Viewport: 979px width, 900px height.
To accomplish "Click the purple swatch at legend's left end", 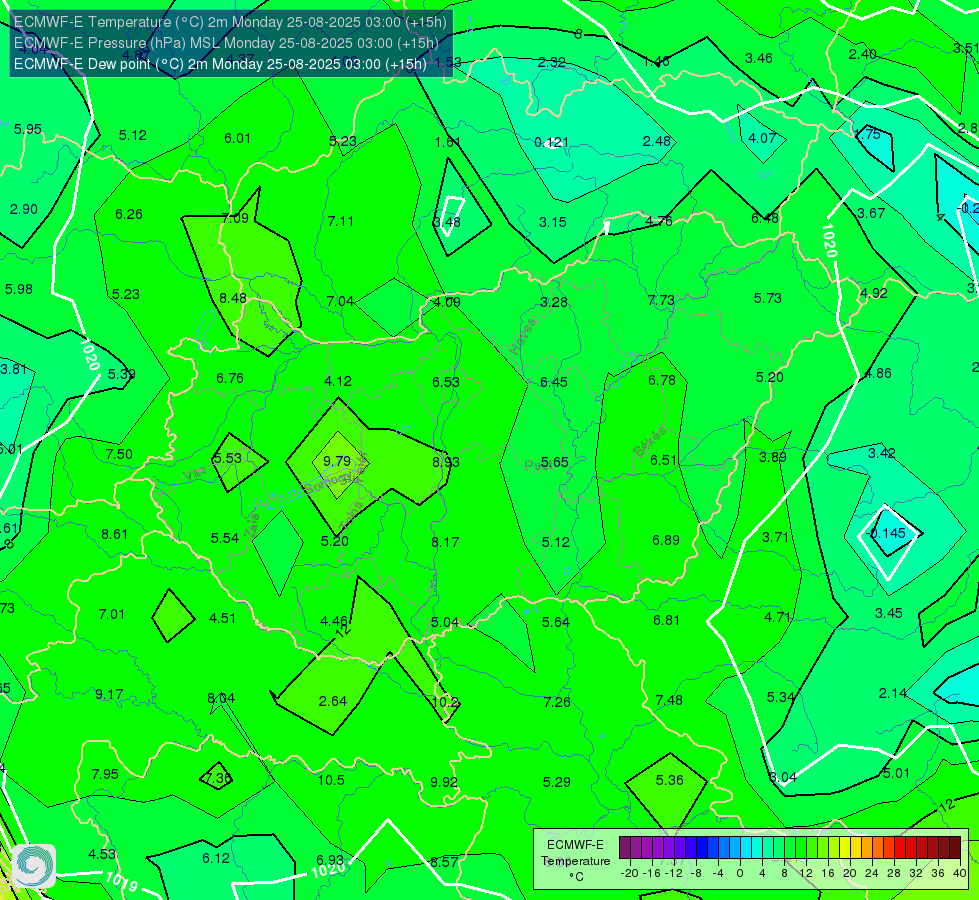I will point(625,848).
